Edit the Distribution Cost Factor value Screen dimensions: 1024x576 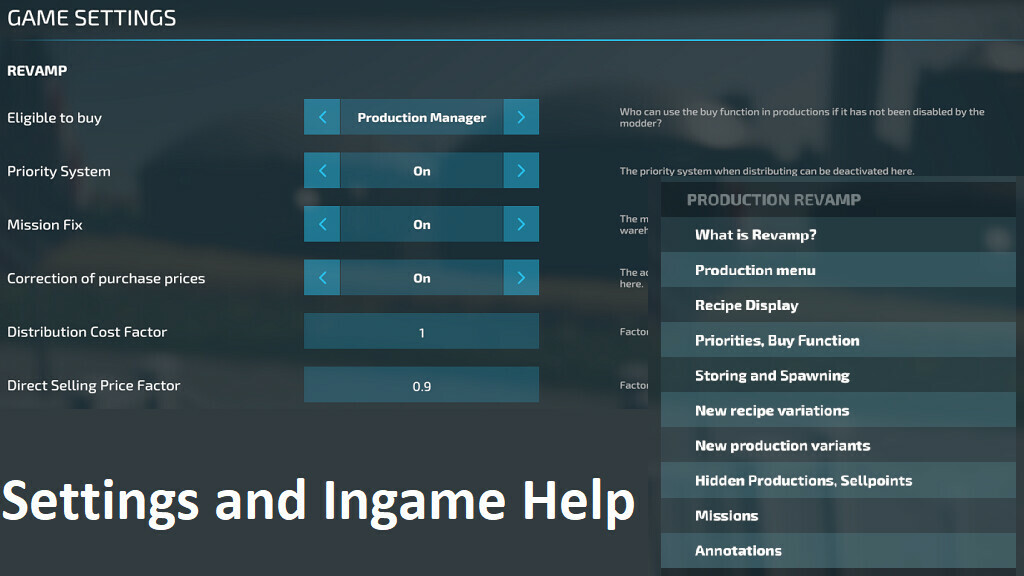pyautogui.click(x=421, y=331)
